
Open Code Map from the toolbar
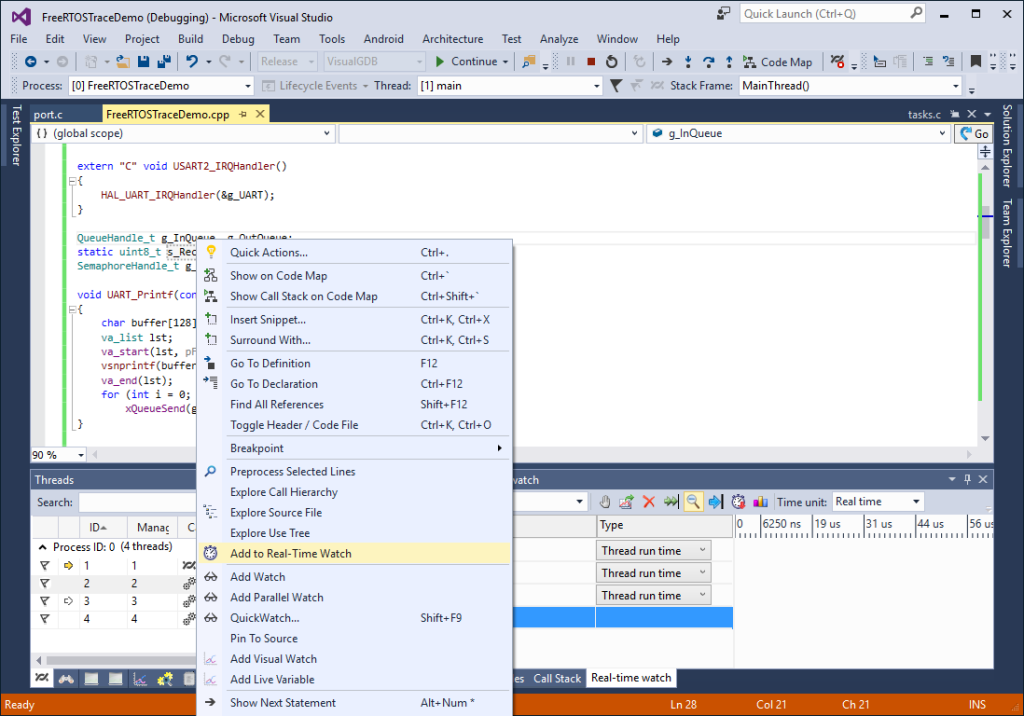[778, 62]
